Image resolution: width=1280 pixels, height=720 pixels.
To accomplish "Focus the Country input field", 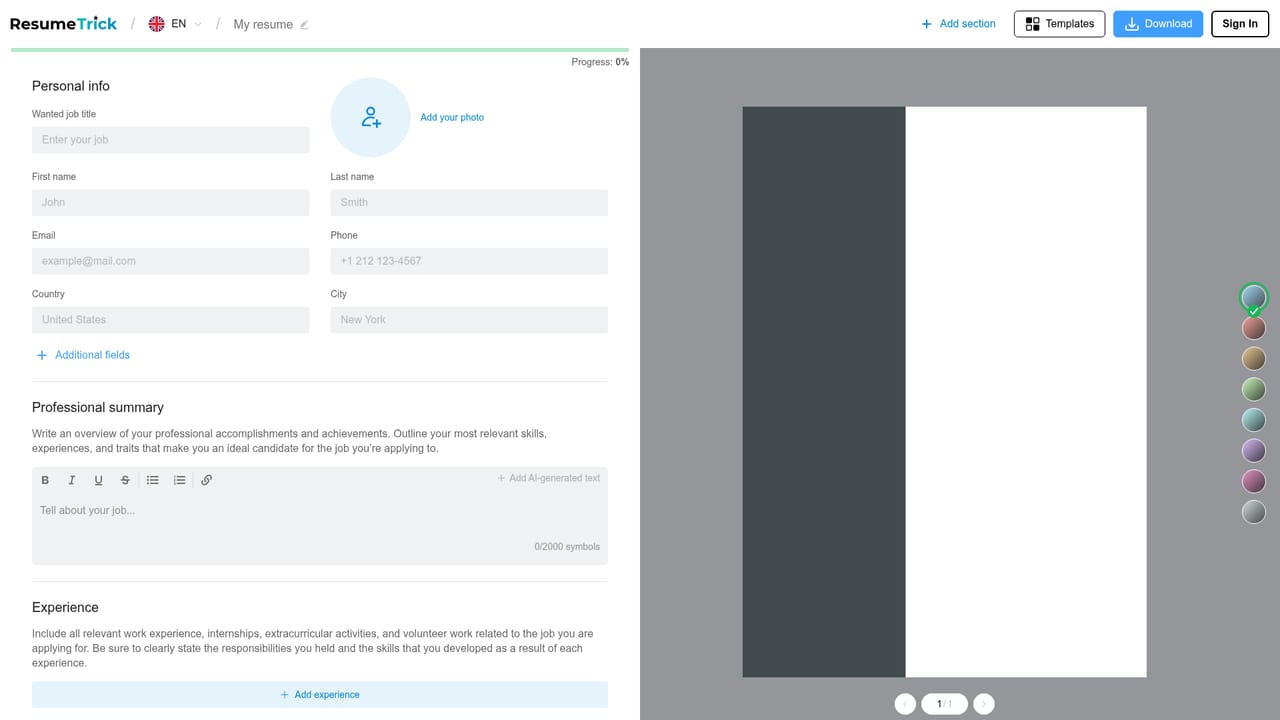I will 171,320.
